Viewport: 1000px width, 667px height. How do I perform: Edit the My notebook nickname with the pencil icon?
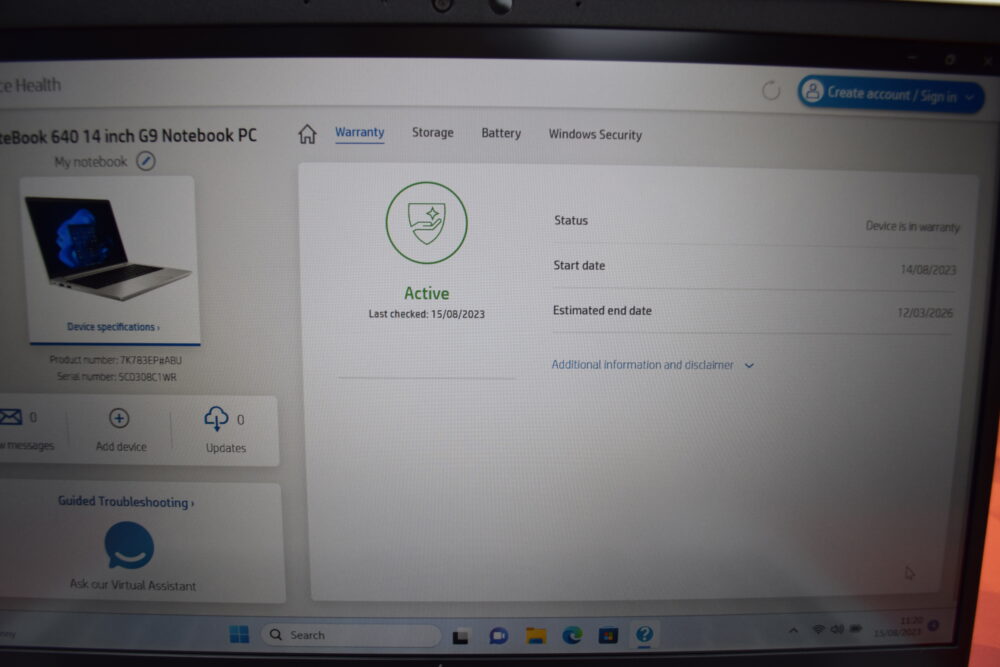pyautogui.click(x=146, y=161)
